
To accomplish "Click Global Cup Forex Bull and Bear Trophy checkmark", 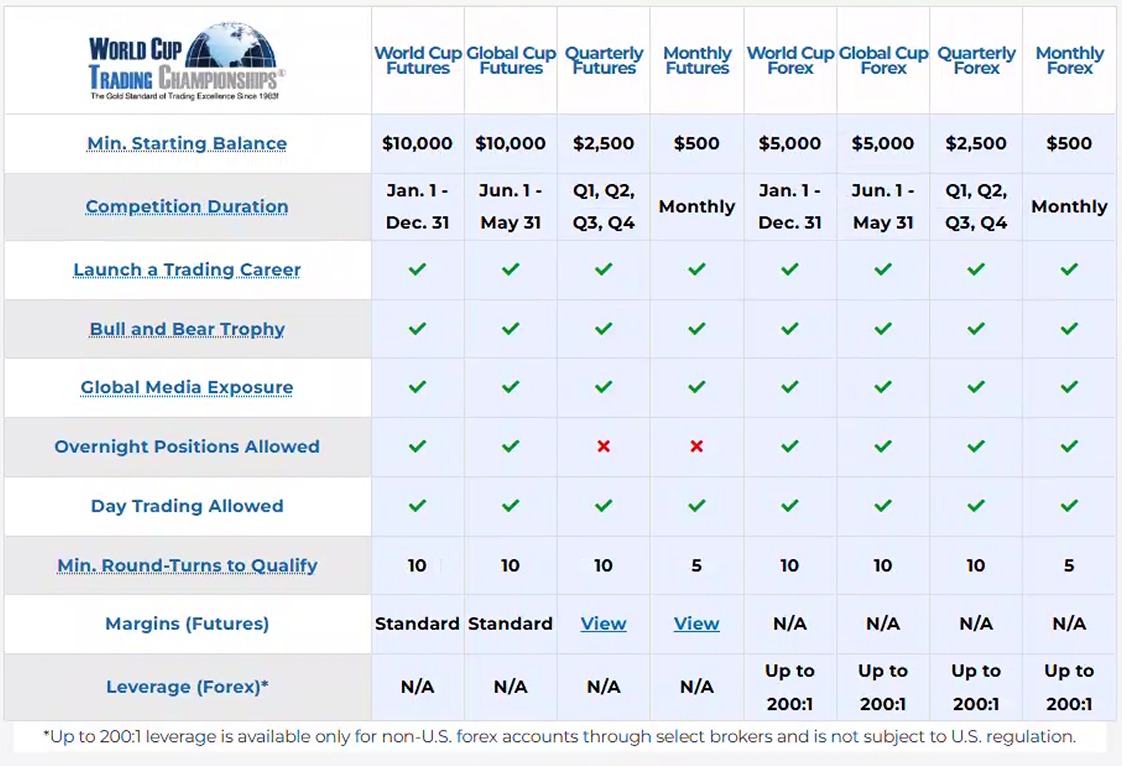I will click(x=883, y=329).
